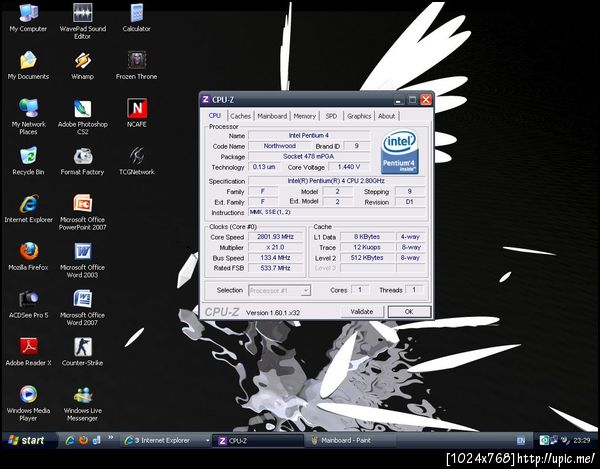
Task: Click the Instructions MMX, SSE field
Action: 337,212
